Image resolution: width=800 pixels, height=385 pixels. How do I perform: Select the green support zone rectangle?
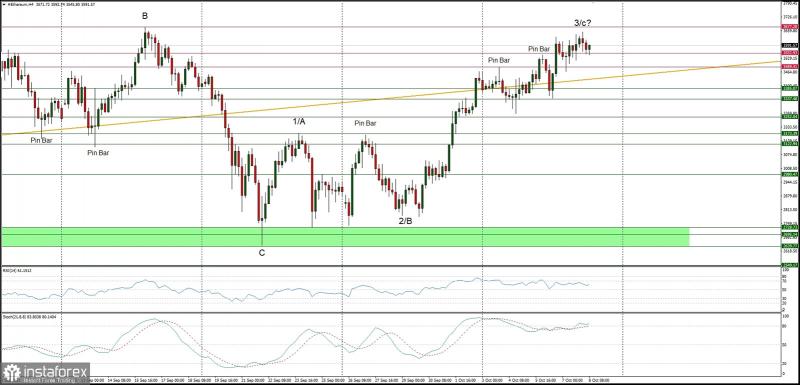pyautogui.click(x=345, y=237)
